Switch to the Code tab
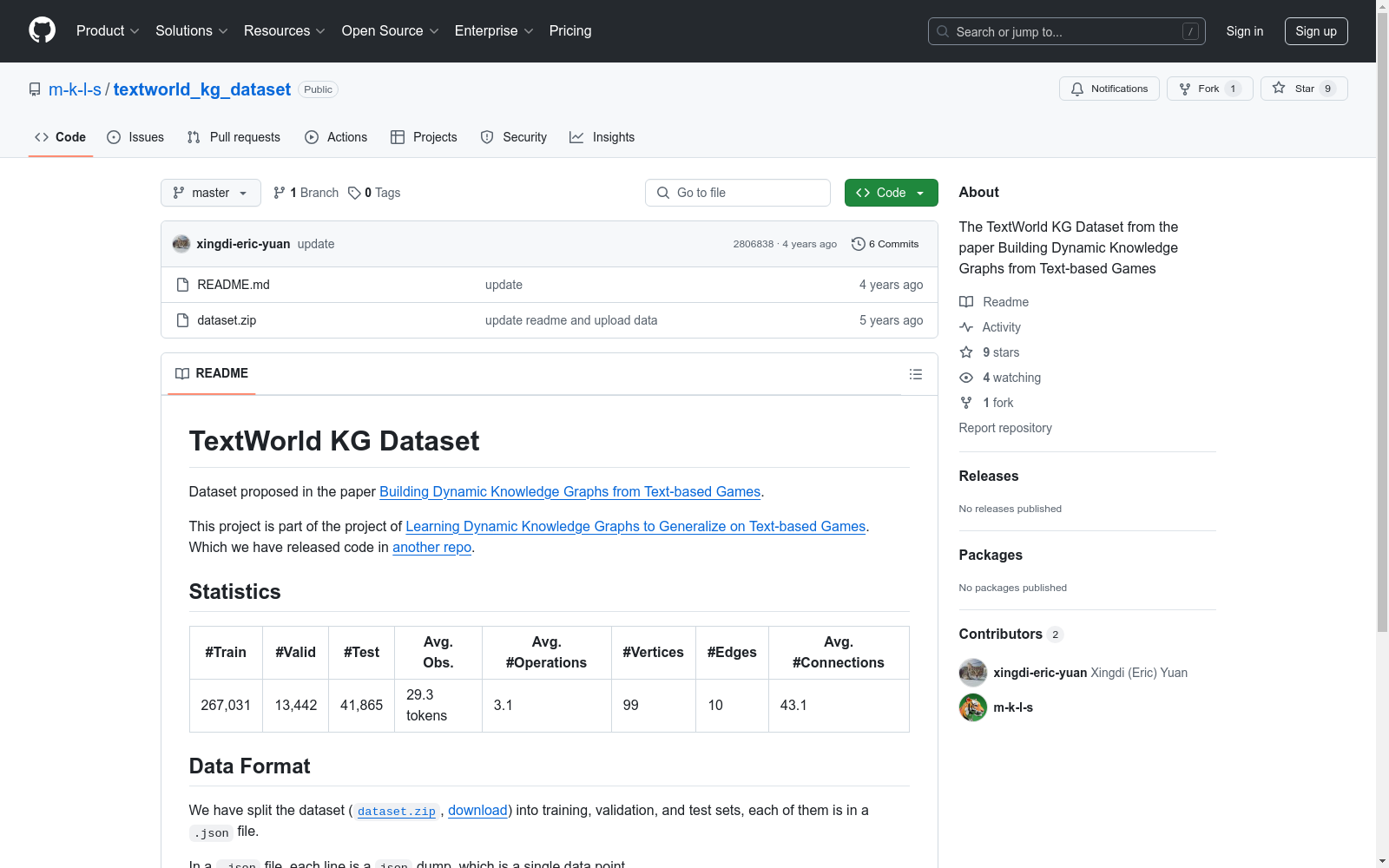Image resolution: width=1389 pixels, height=868 pixels. coord(61,137)
